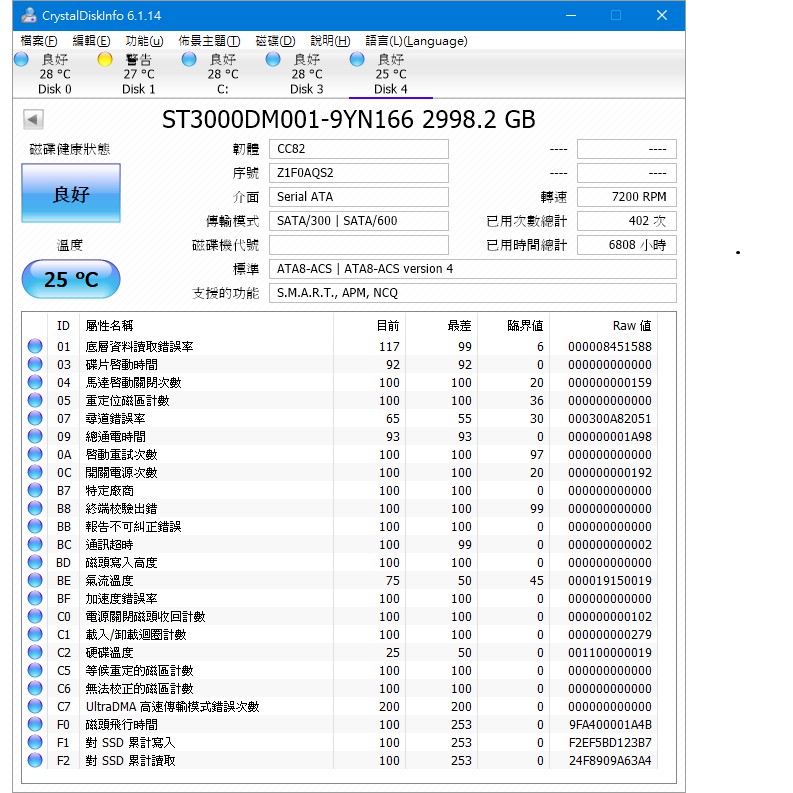Viewport: 793px width, 793px height.
Task: Click status orb for attribute 05
Action: click(35, 400)
